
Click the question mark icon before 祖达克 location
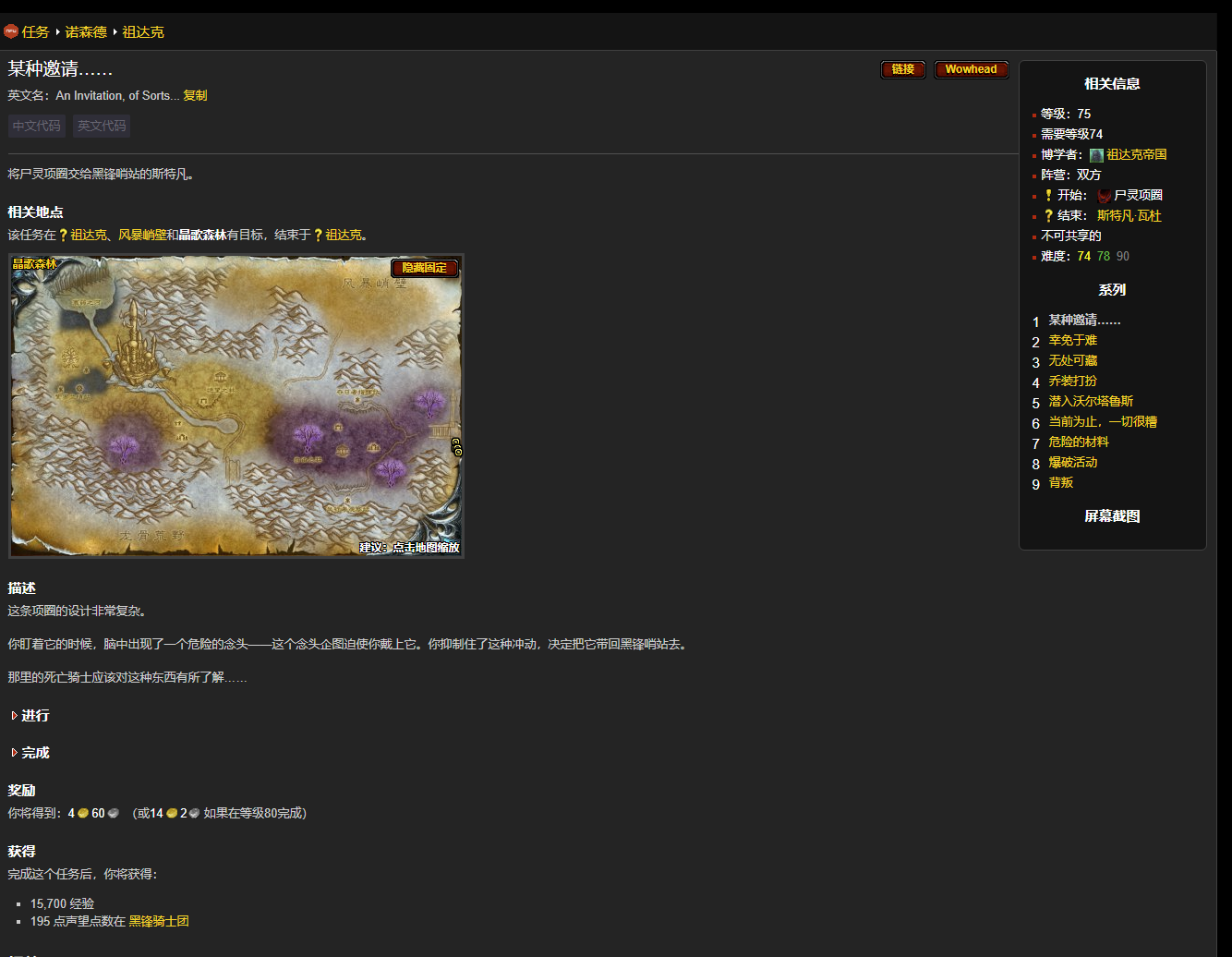63,236
